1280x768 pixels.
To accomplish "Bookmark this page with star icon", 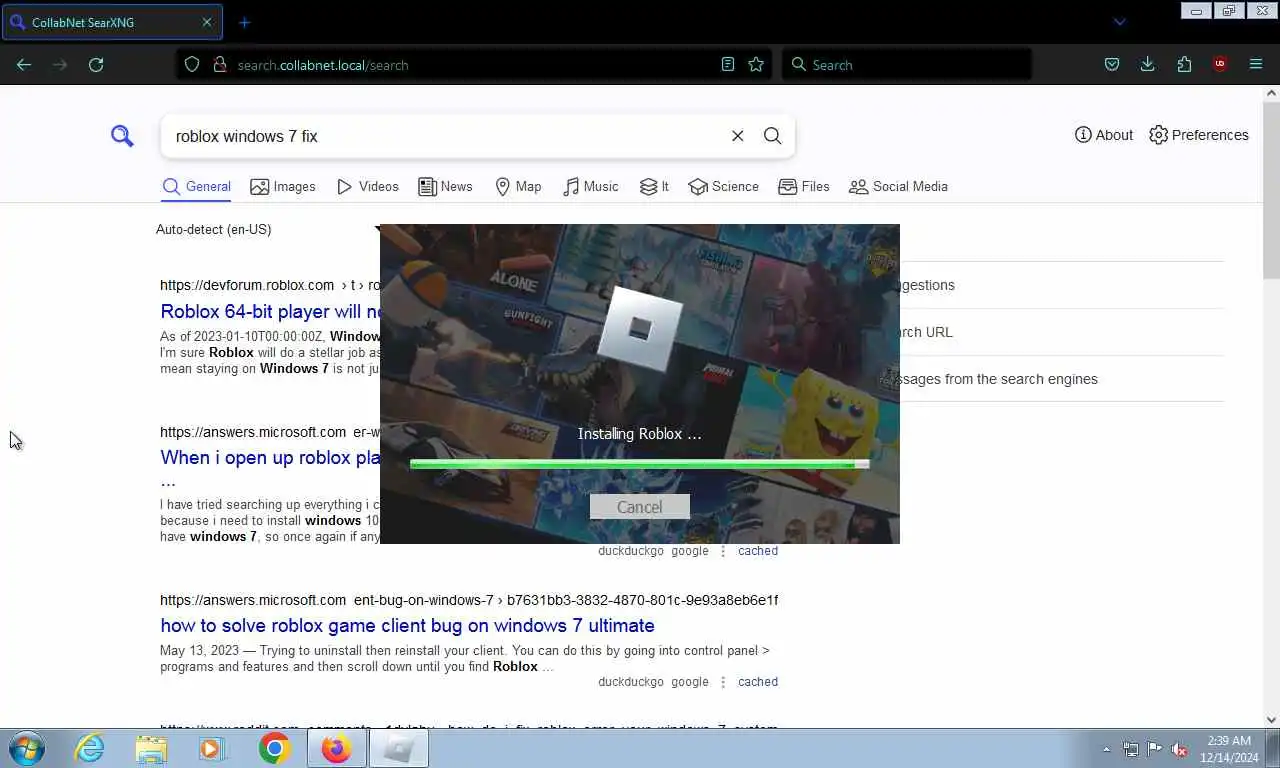I will [756, 64].
